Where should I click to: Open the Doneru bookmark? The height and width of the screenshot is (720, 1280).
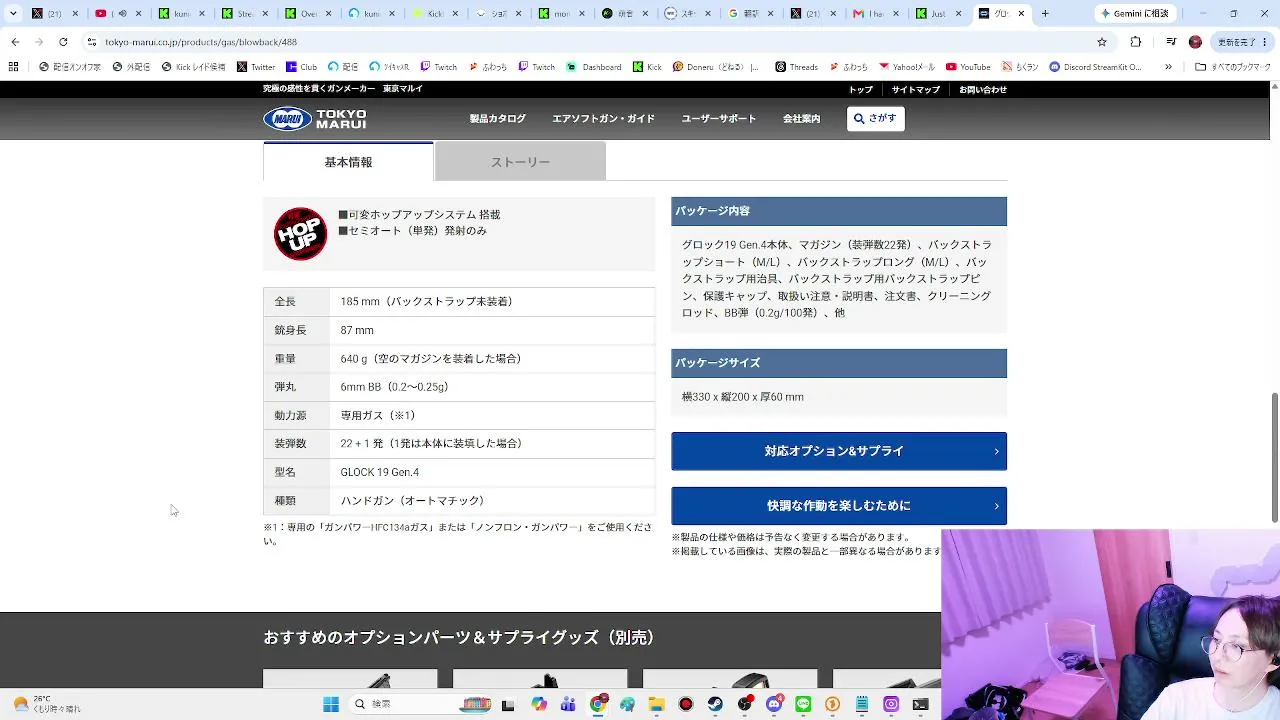point(716,67)
